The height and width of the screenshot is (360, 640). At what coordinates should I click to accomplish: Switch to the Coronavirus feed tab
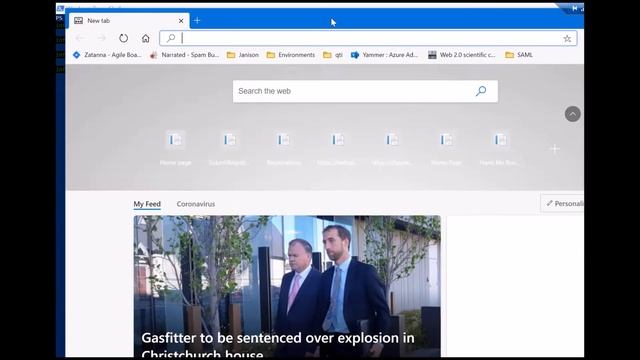coord(196,204)
